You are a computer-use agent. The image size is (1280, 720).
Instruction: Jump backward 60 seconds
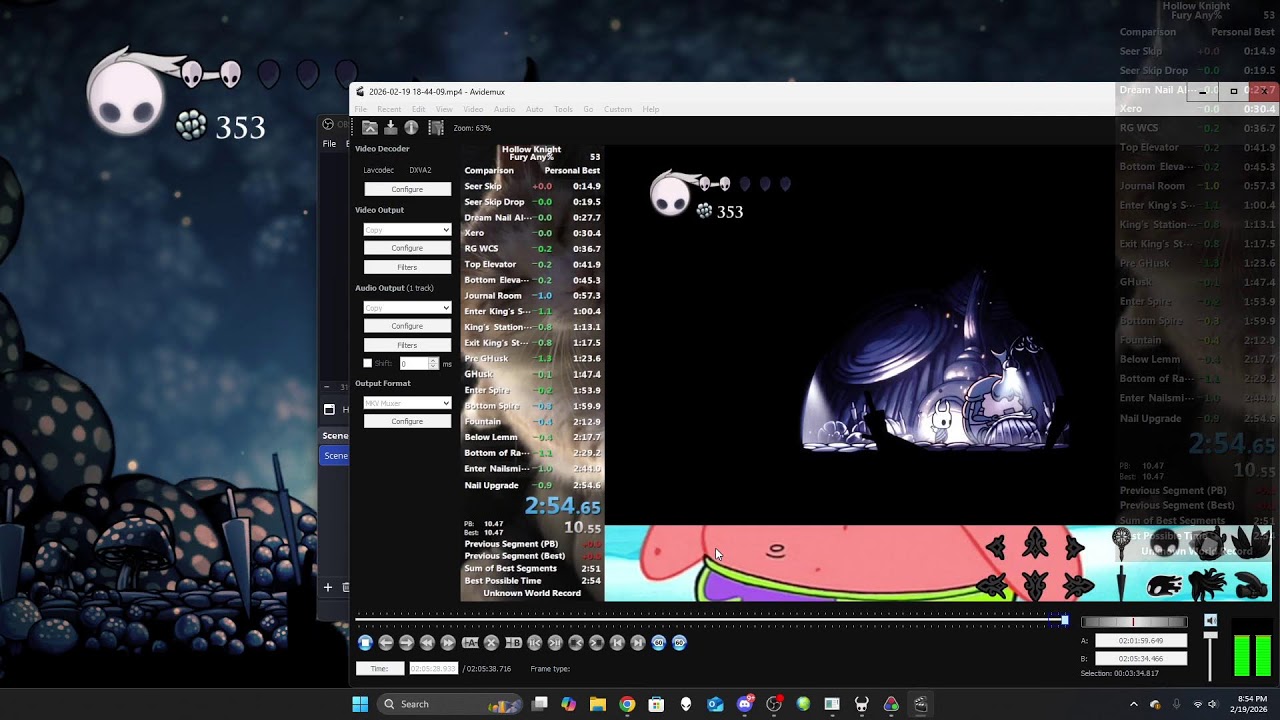[x=658, y=643]
